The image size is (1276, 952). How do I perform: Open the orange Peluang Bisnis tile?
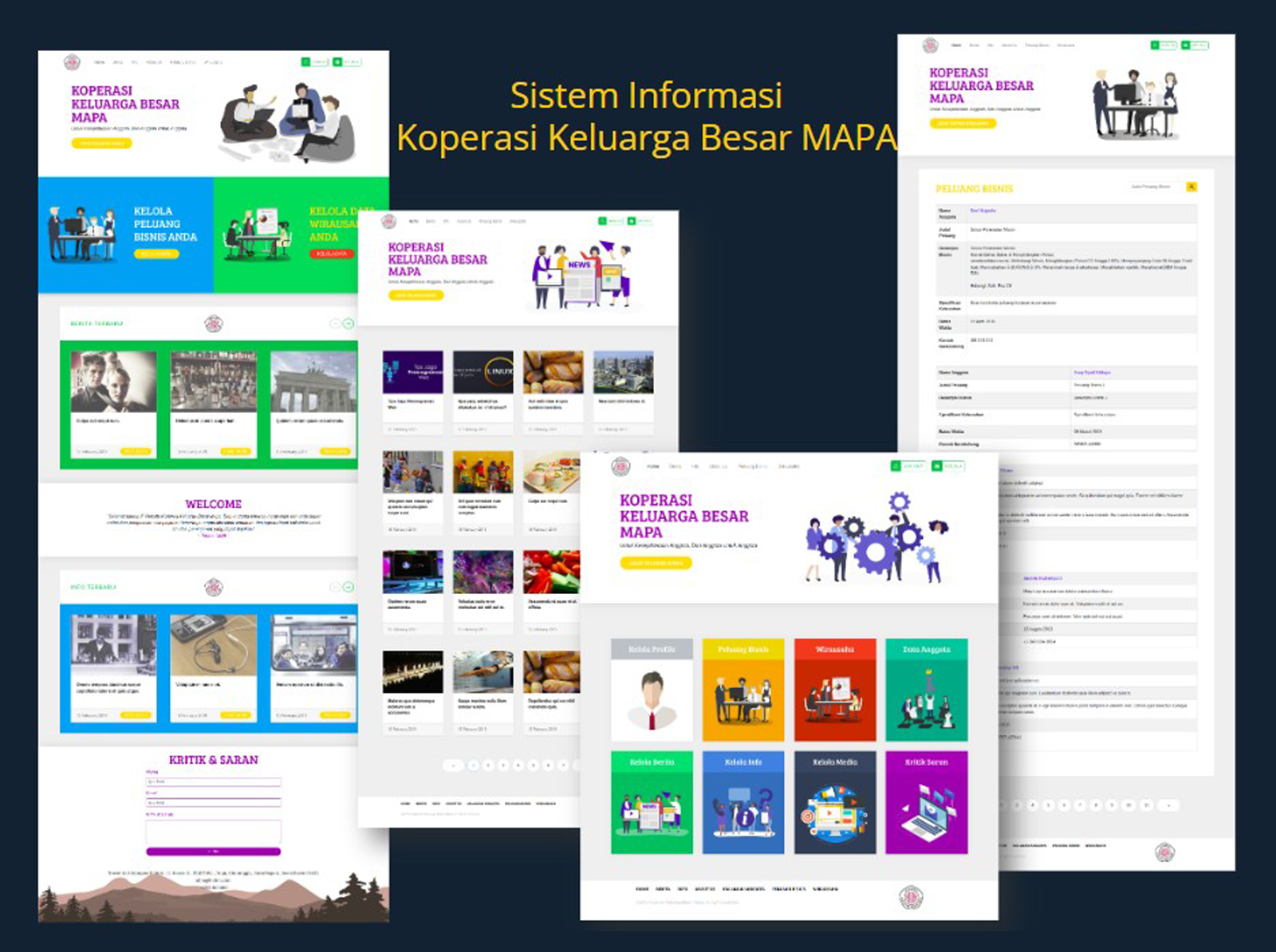coord(742,690)
